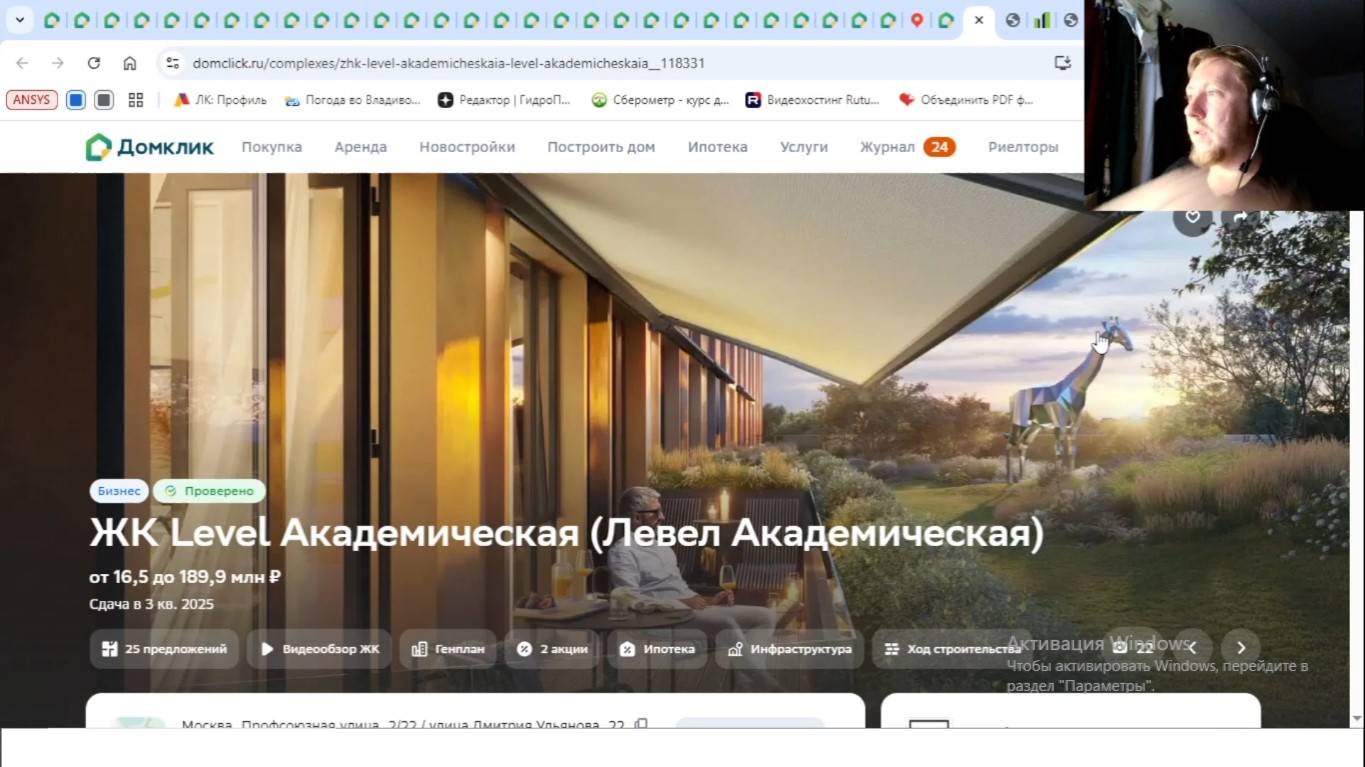The height and width of the screenshot is (767, 1365).
Task: Close the active browser tab
Action: click(979, 20)
